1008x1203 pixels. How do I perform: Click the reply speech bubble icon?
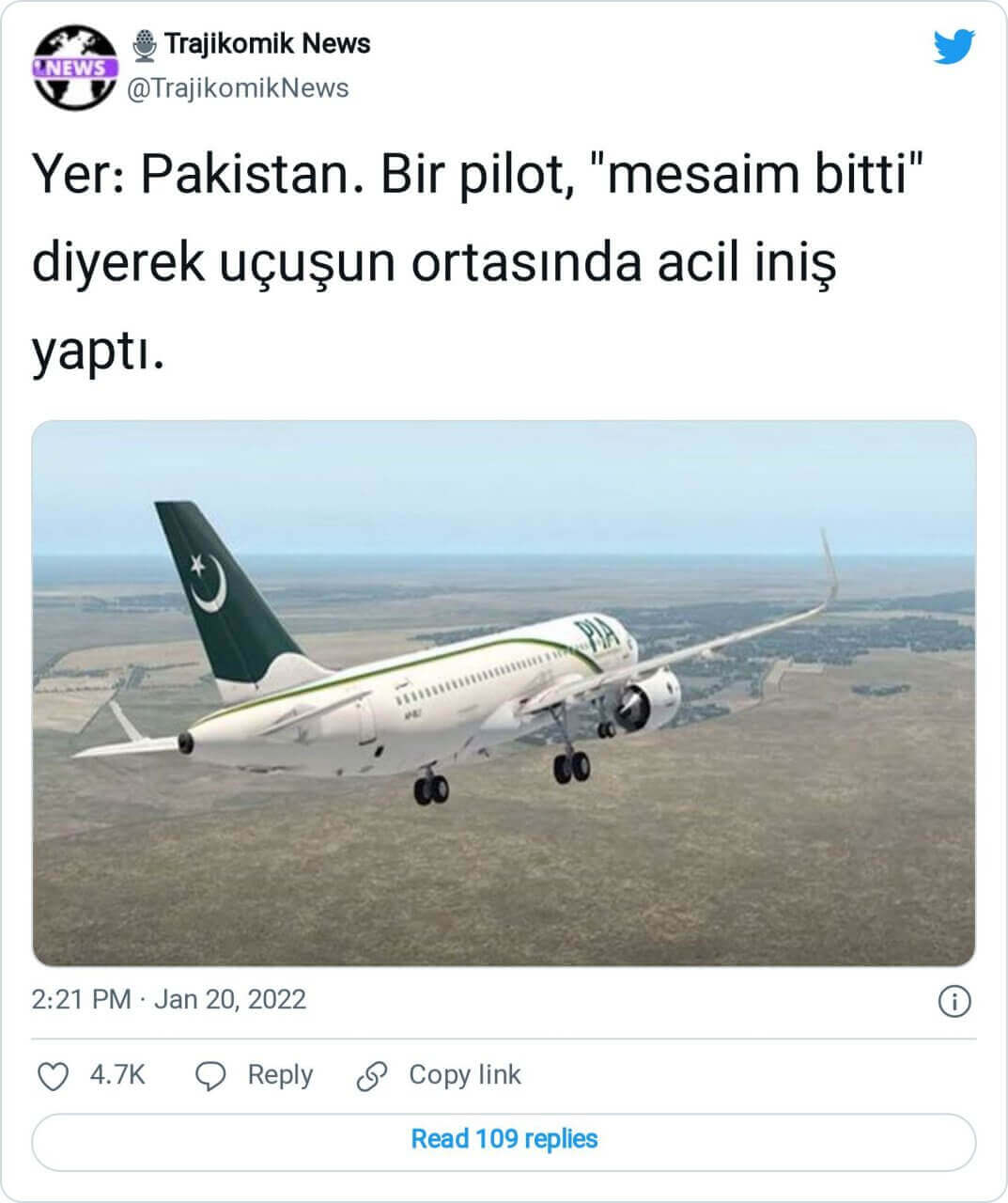pos(209,1076)
